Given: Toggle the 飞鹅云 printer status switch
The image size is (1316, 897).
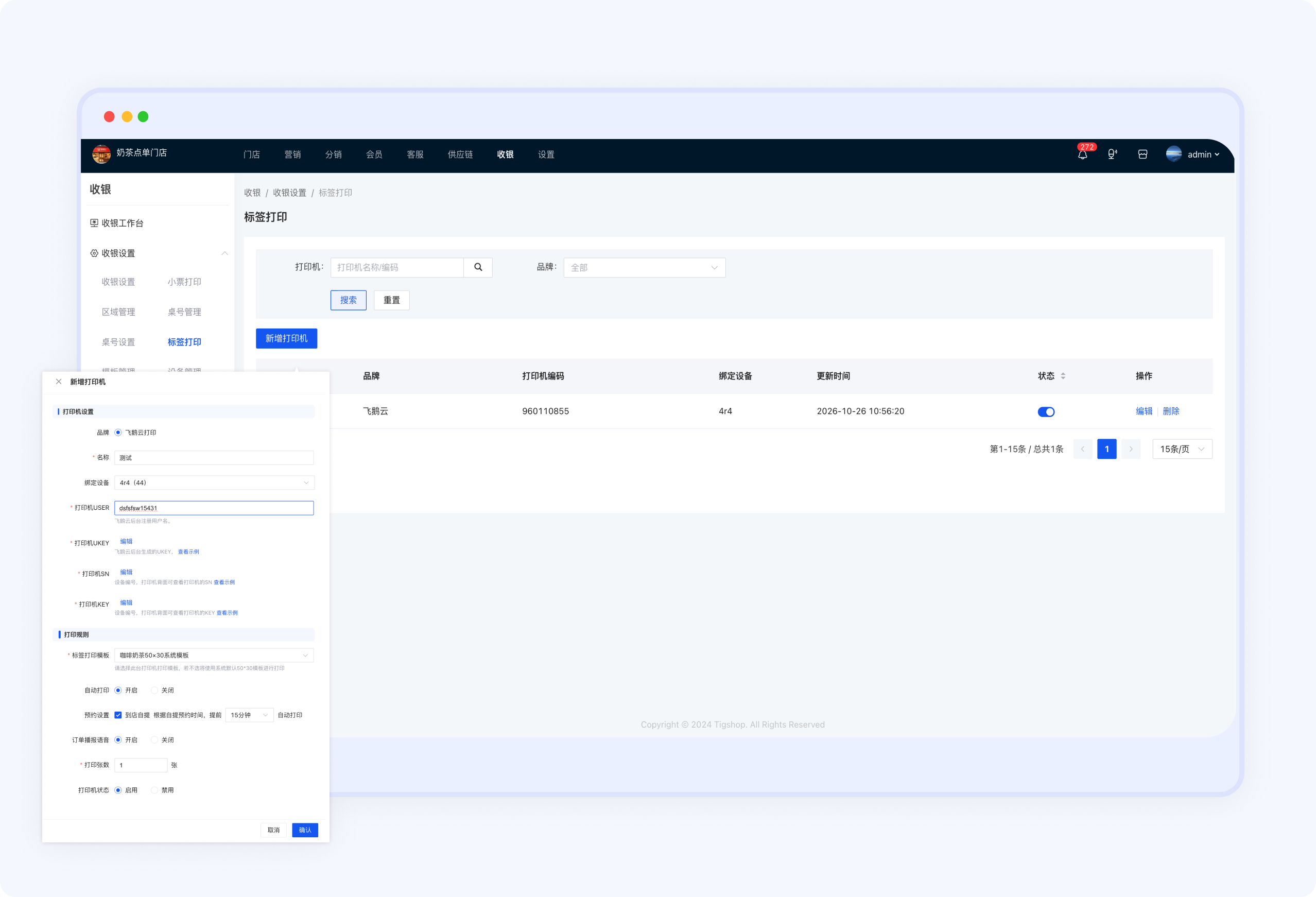Looking at the screenshot, I should point(1046,412).
